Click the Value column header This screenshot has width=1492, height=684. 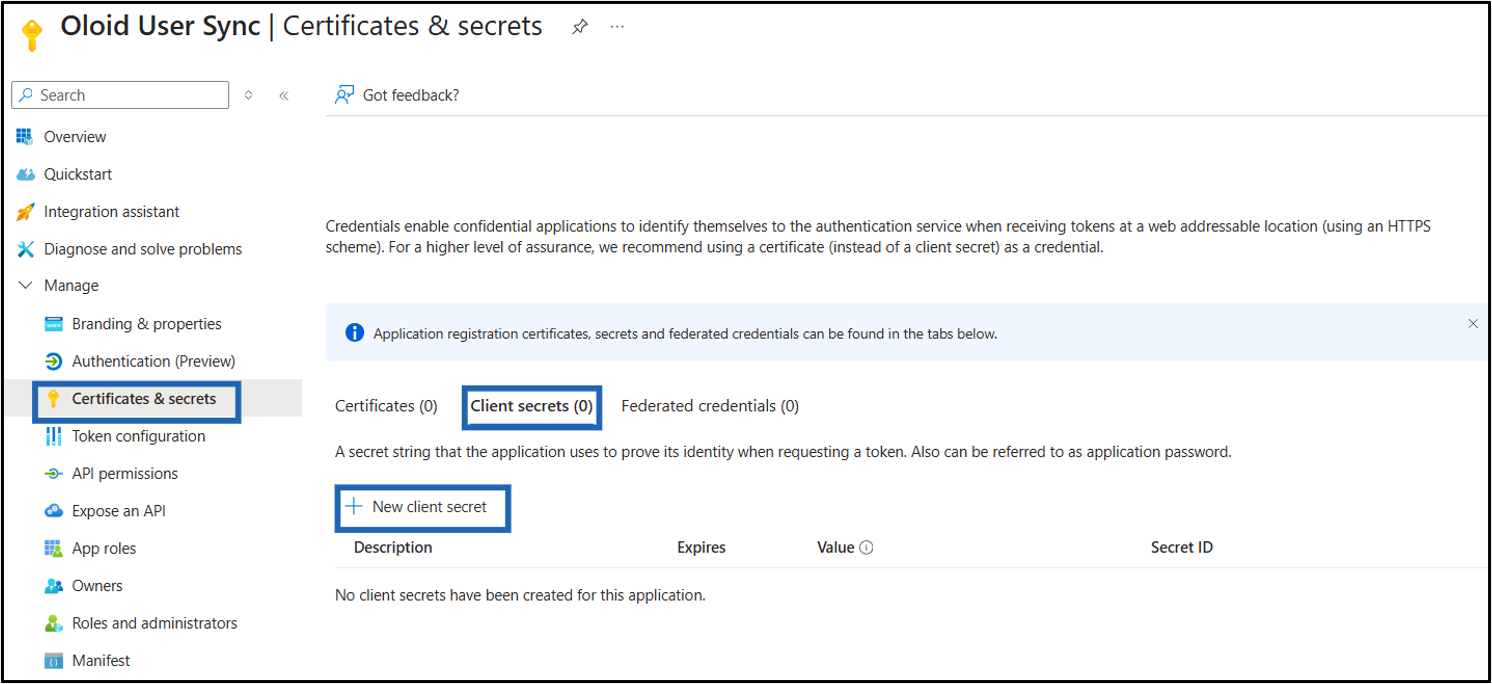(x=836, y=548)
